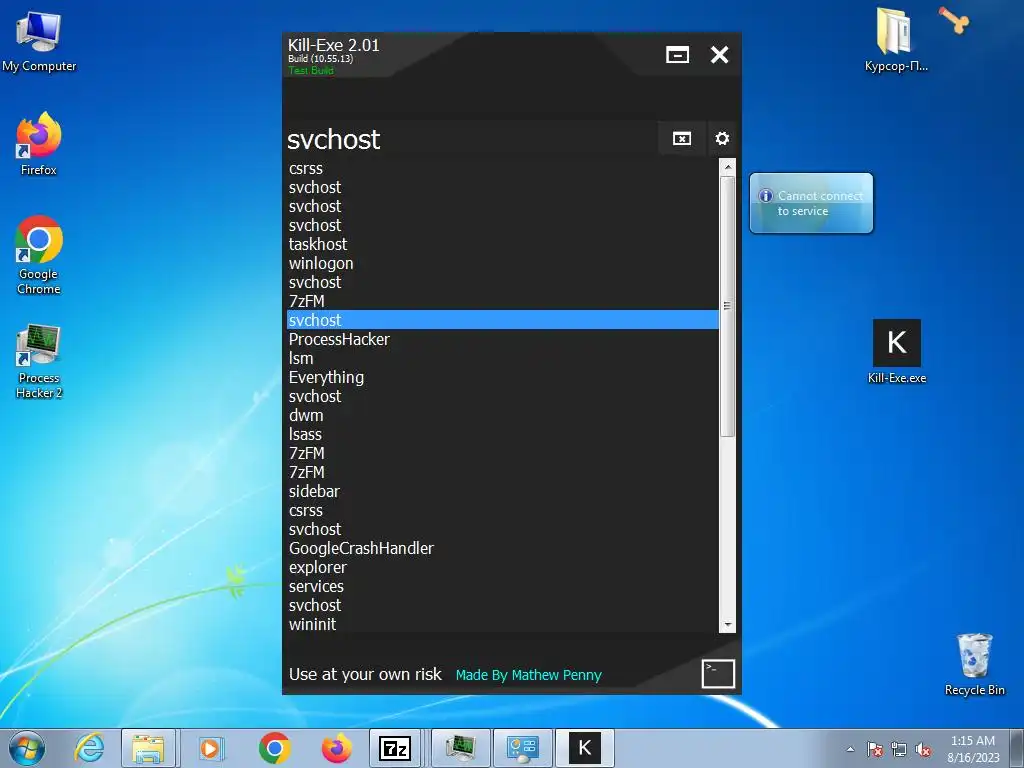Viewport: 1024px width, 768px height.
Task: Select the ProcessHacker process
Action: (x=502, y=339)
